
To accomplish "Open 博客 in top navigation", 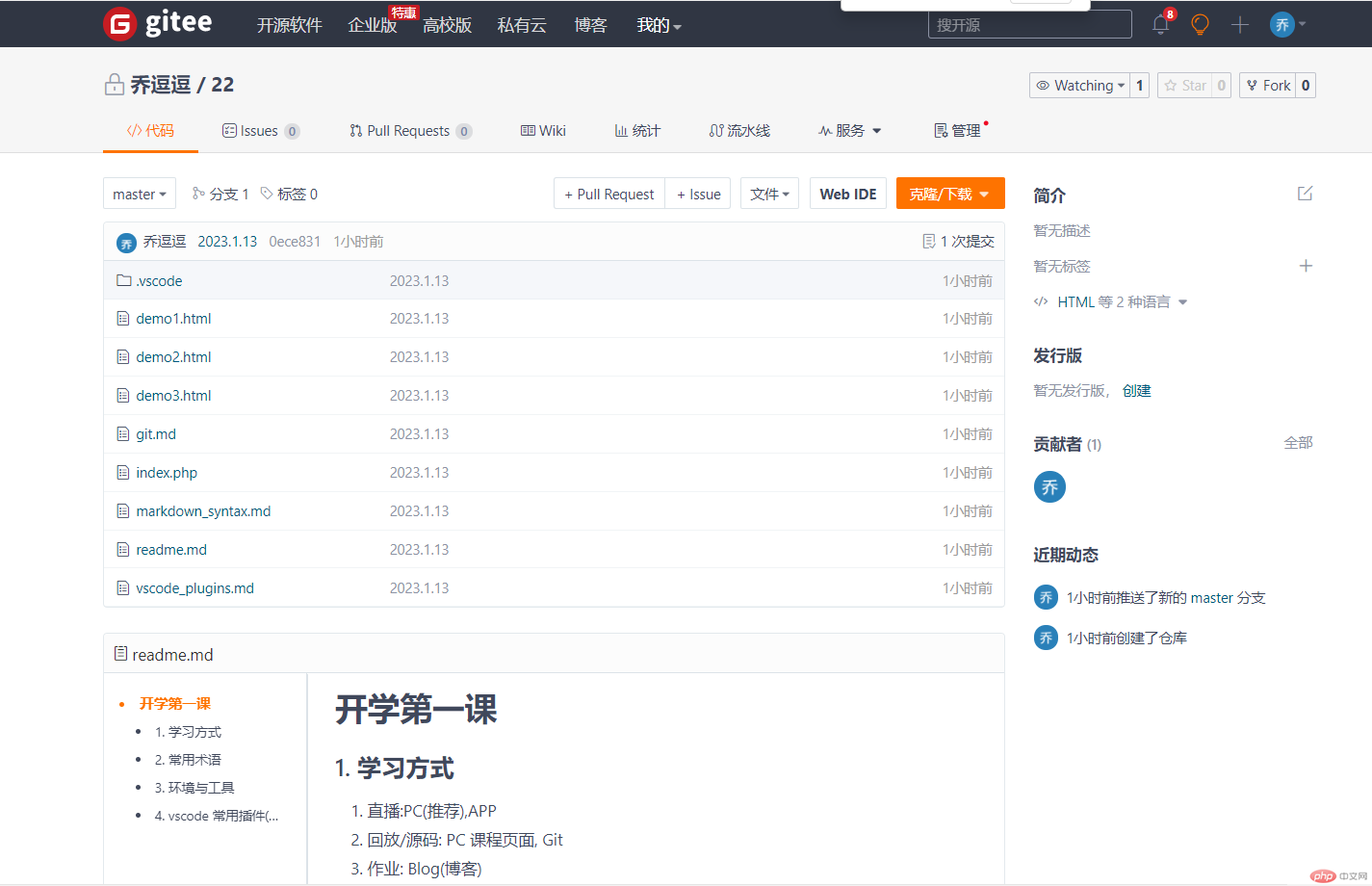I will pos(590,25).
